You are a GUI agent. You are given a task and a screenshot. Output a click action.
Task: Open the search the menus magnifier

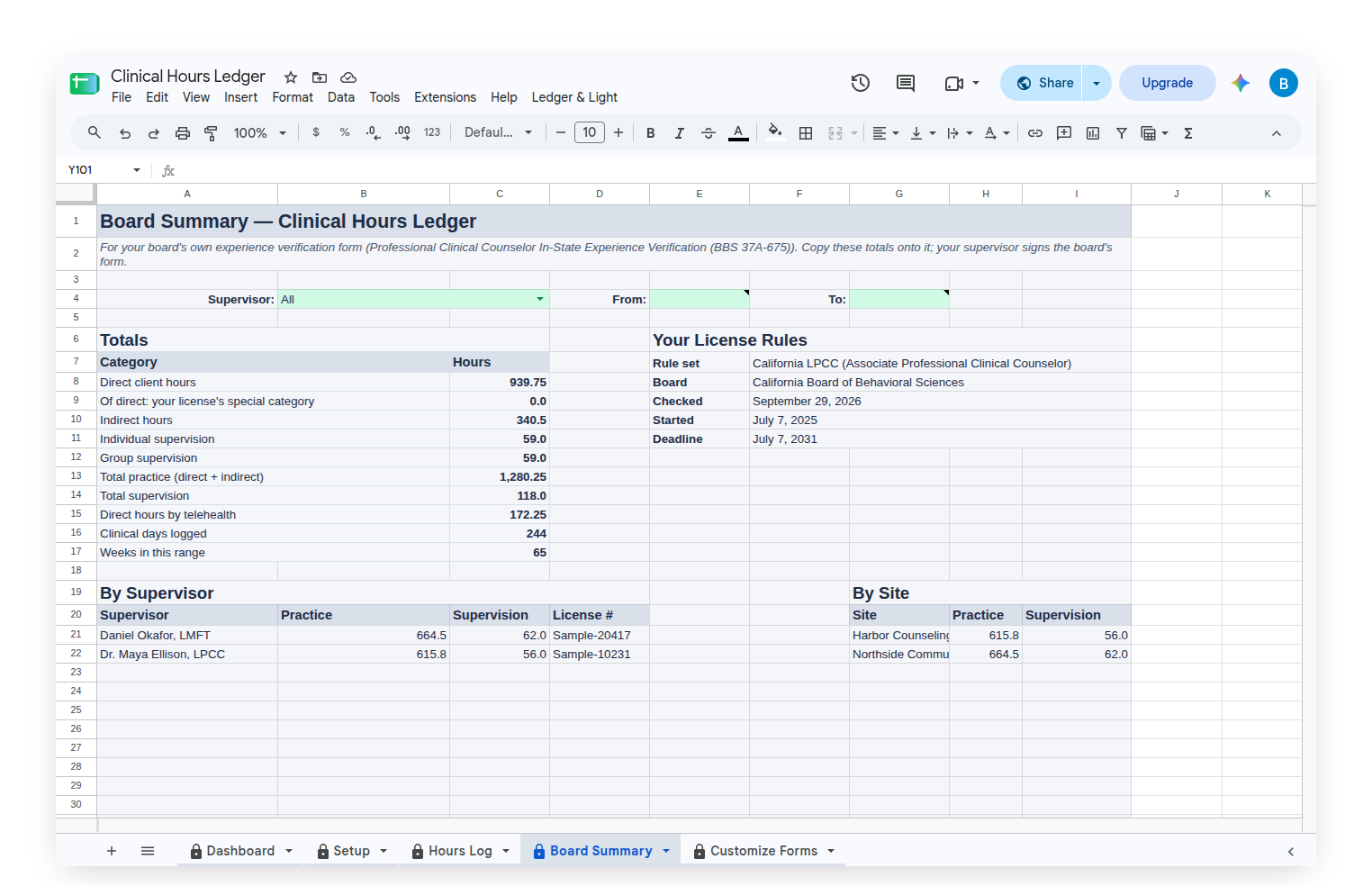pyautogui.click(x=95, y=132)
